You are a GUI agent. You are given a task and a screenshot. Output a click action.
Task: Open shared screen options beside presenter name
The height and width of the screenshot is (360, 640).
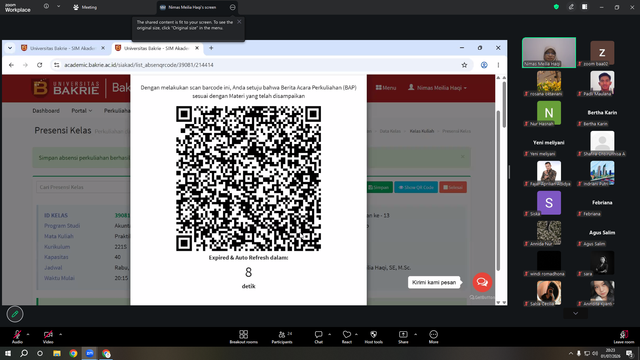232,7
